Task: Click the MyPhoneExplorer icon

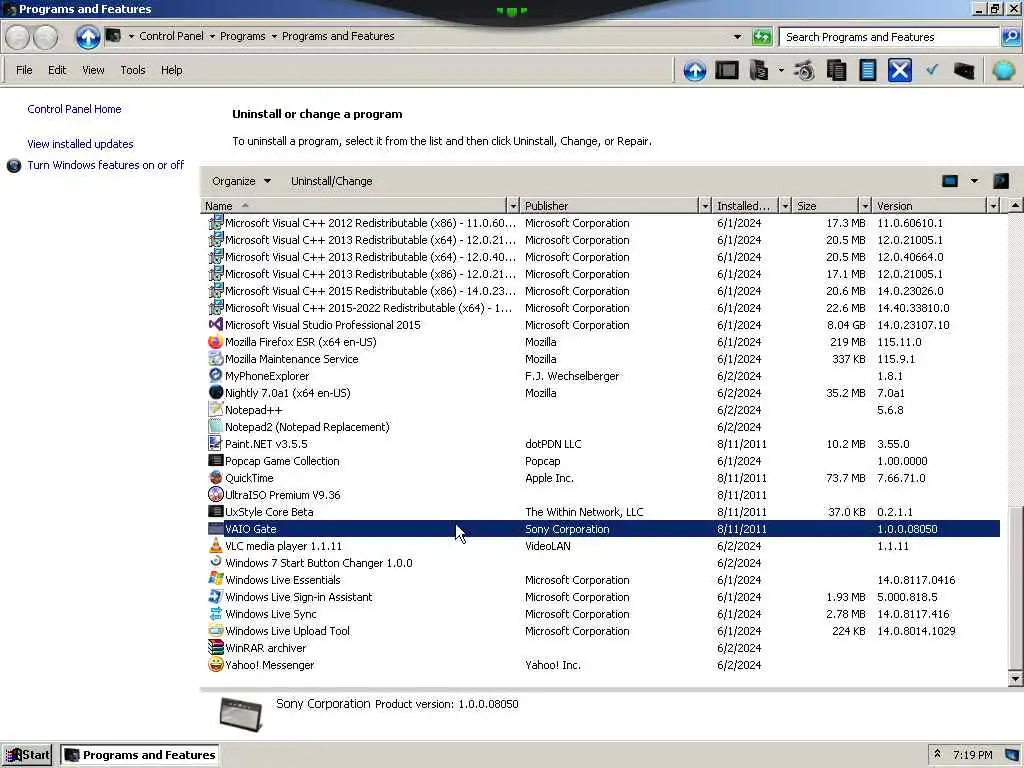Action: point(216,376)
